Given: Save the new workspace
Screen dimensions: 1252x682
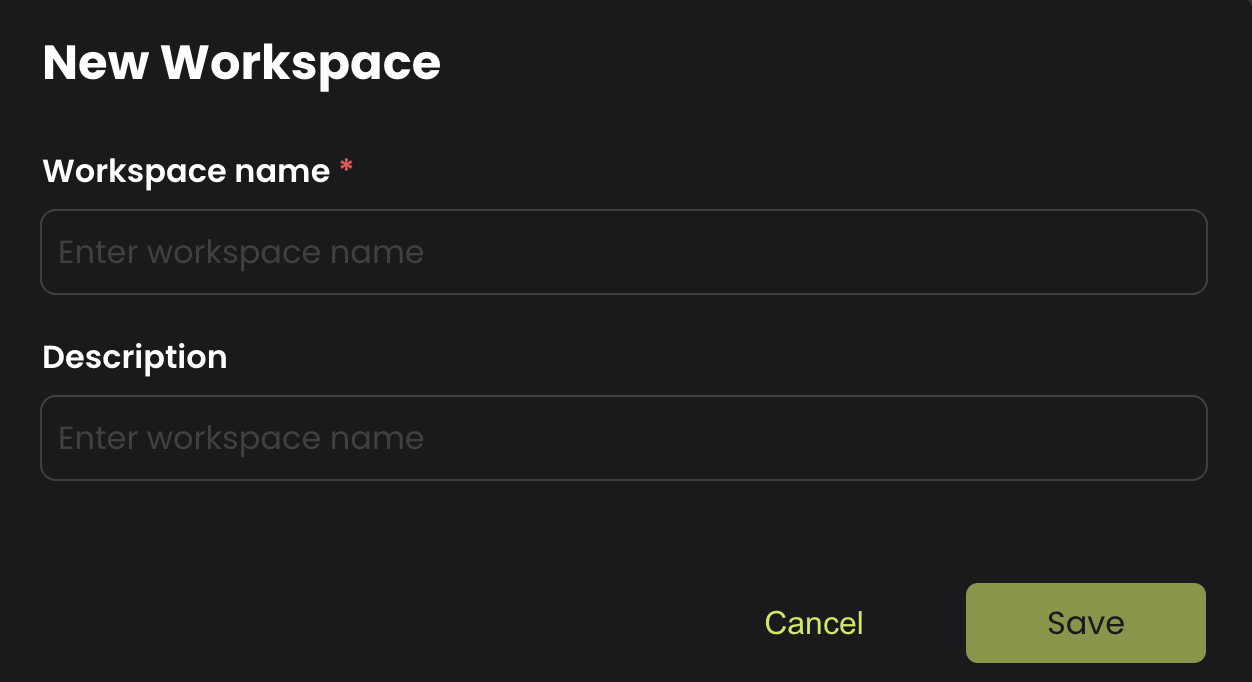Looking at the screenshot, I should (x=1085, y=623).
